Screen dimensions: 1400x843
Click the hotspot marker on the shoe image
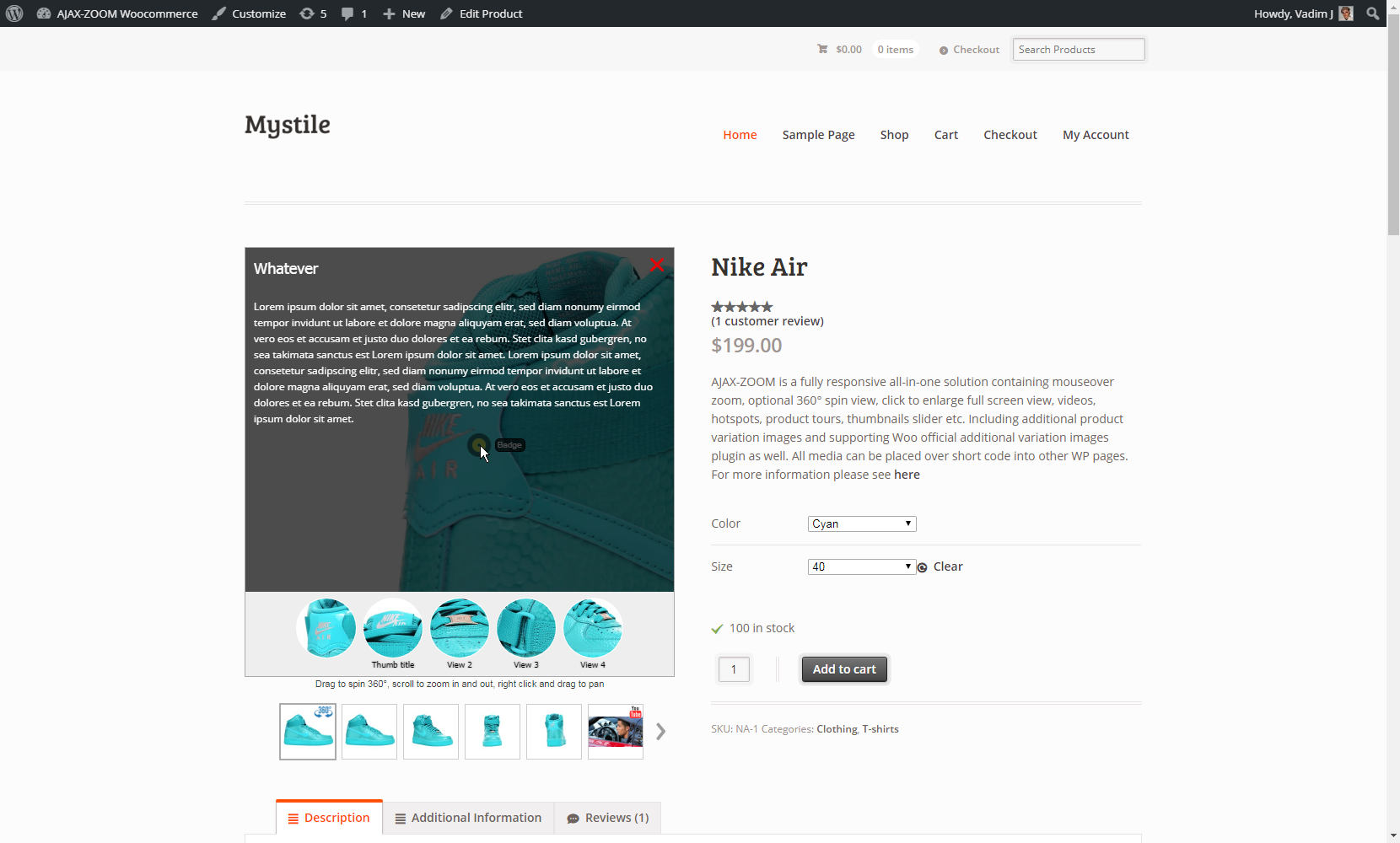click(478, 444)
